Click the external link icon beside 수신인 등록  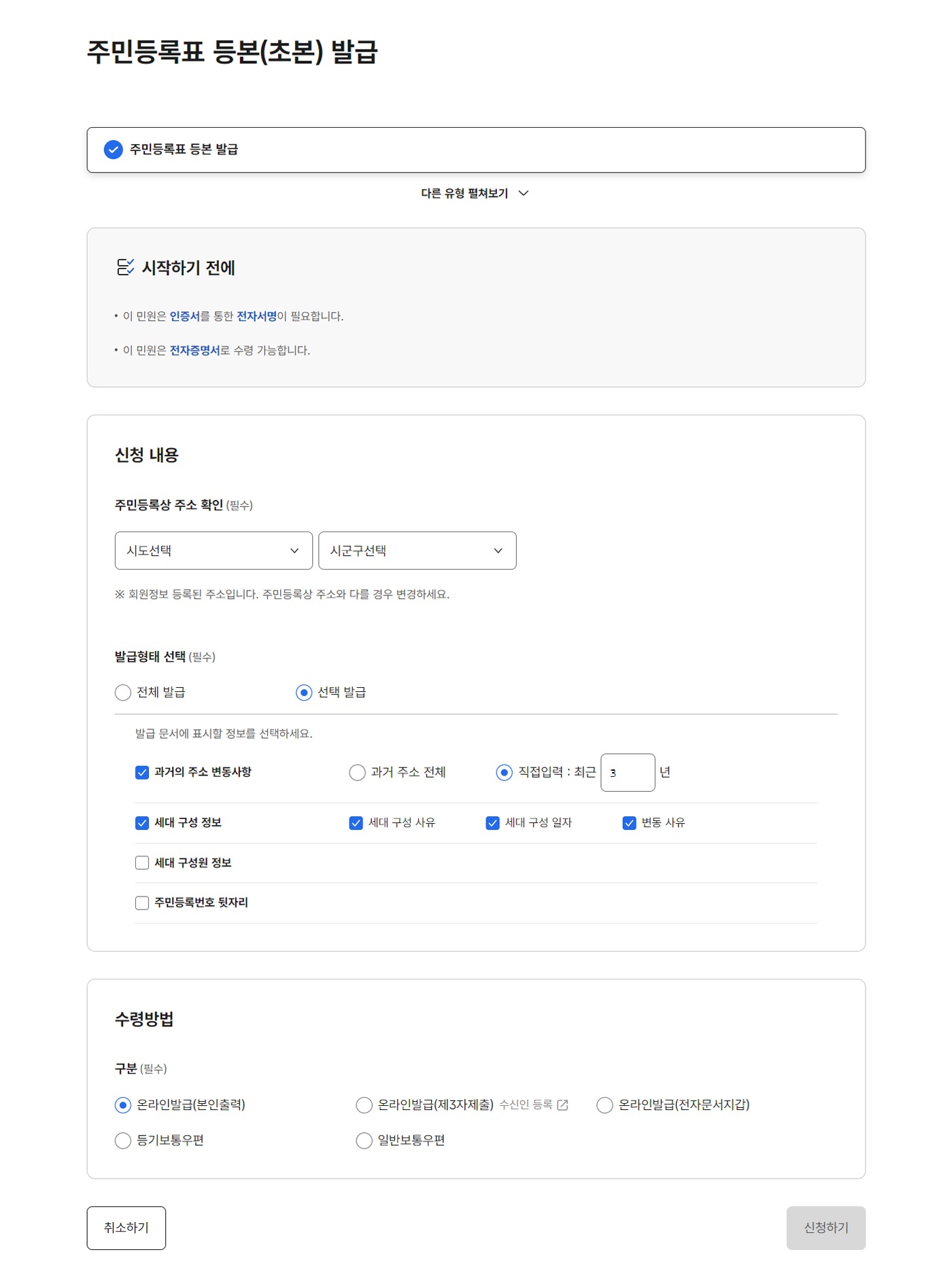[562, 1105]
